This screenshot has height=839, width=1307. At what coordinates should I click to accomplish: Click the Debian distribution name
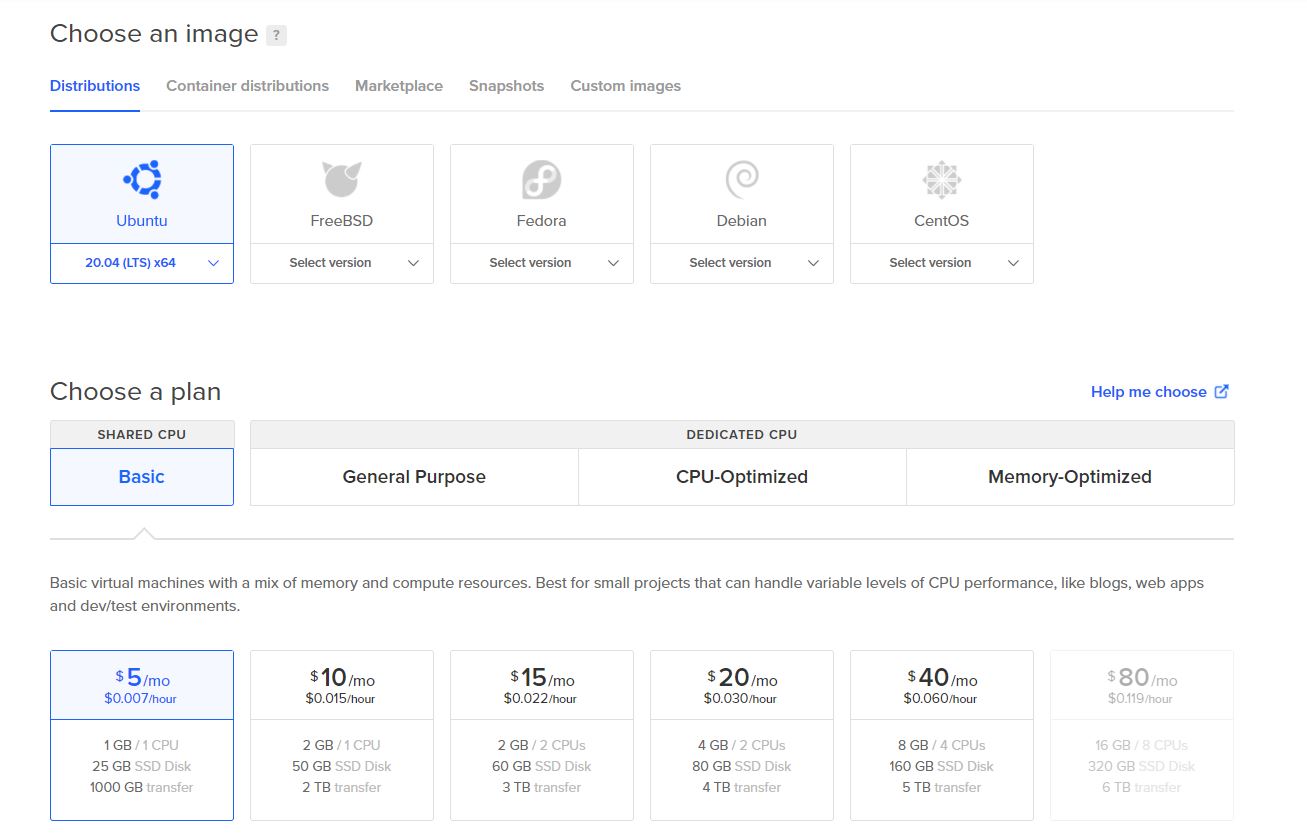[x=741, y=221]
